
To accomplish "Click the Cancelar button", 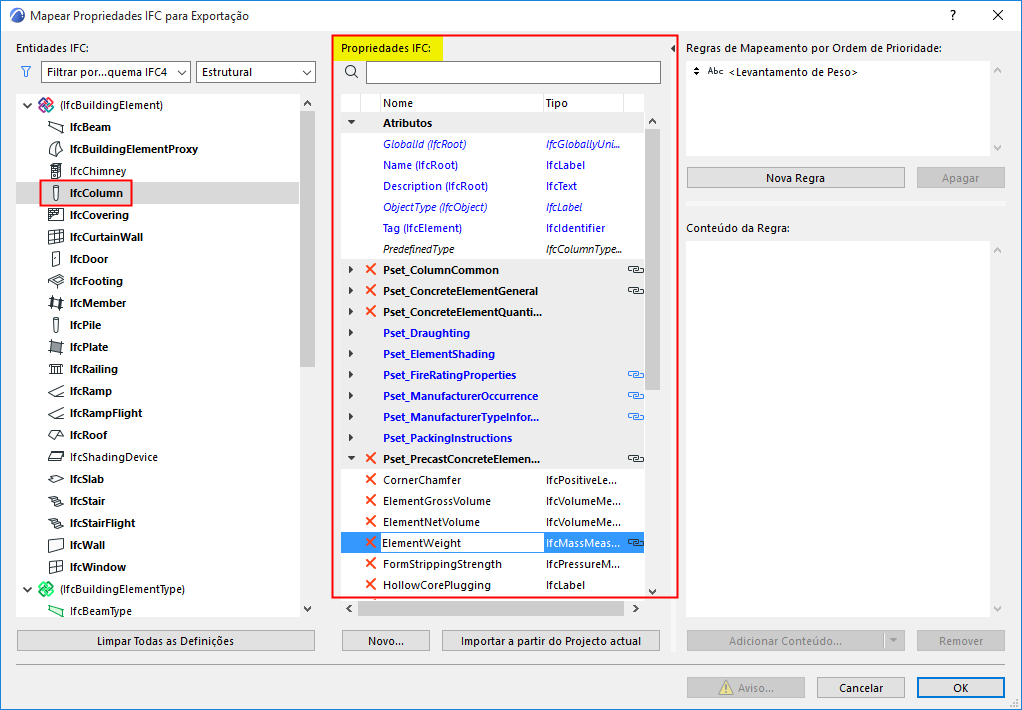I will click(860, 688).
